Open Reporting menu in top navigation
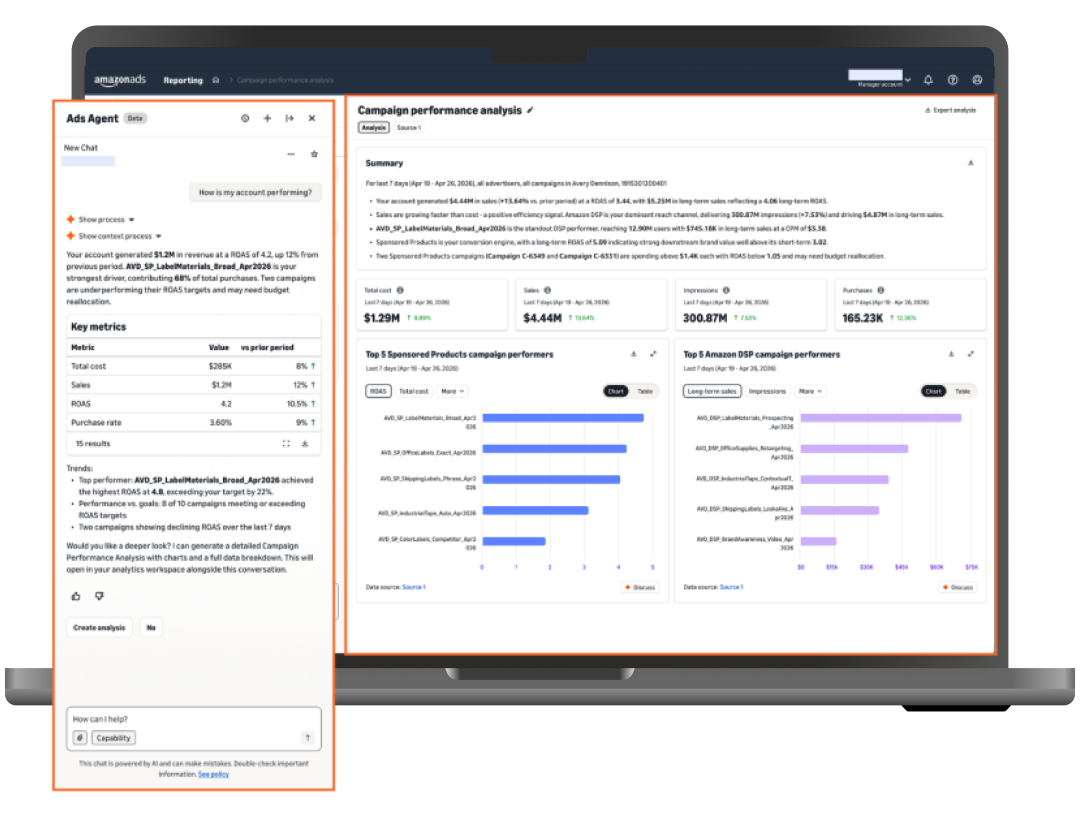Viewport: 1080px width, 822px height. click(x=183, y=81)
